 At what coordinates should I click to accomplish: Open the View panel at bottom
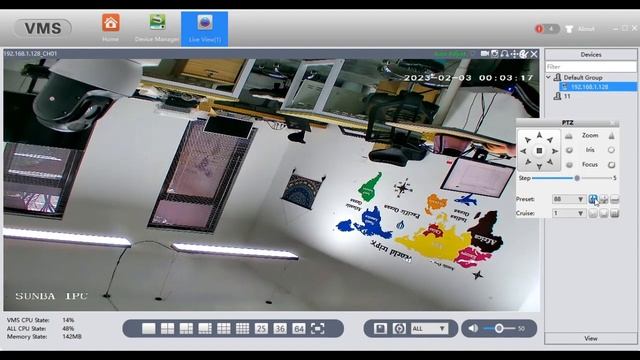pyautogui.click(x=591, y=338)
